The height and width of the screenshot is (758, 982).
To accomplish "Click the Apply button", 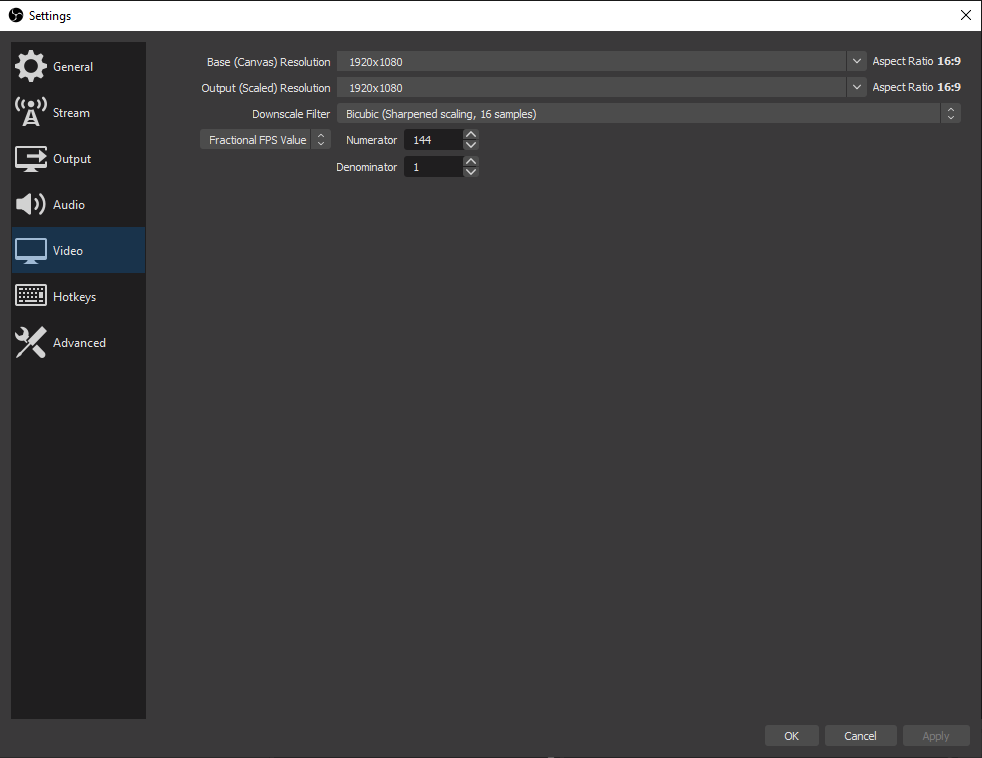I will click(x=936, y=735).
